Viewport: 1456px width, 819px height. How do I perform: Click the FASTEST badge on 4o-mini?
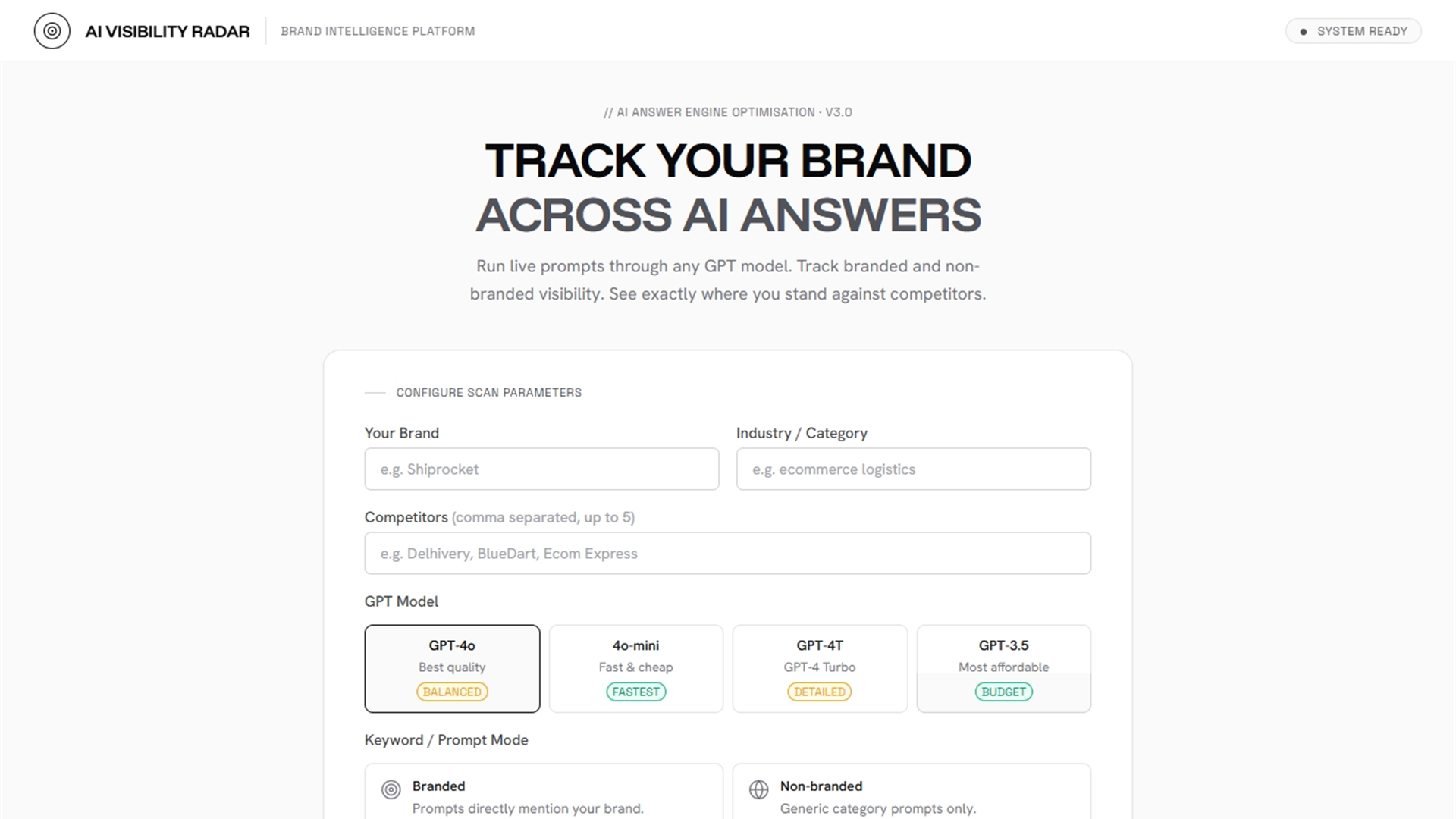point(635,692)
